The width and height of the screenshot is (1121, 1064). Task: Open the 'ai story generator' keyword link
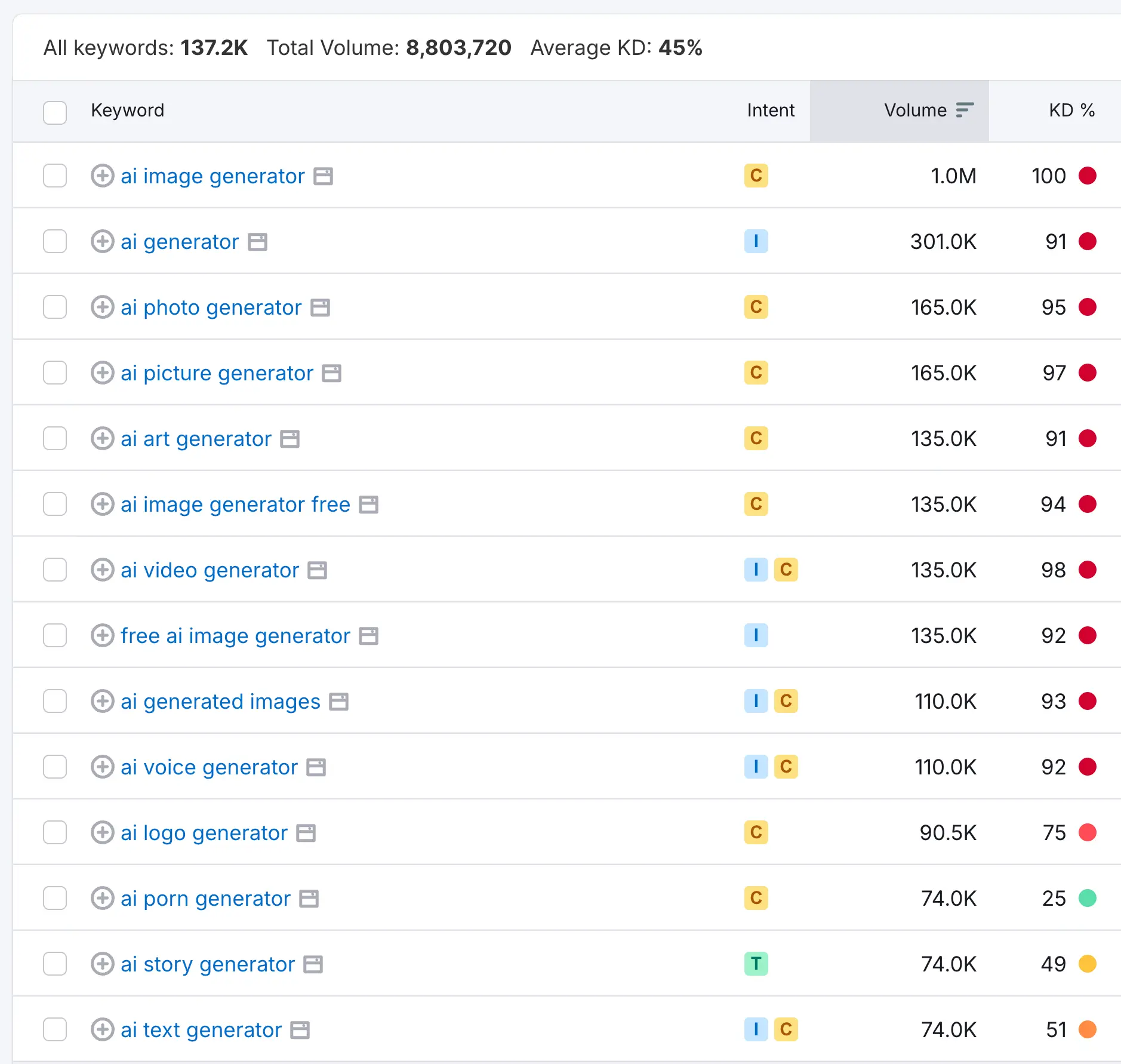pyautogui.click(x=208, y=964)
